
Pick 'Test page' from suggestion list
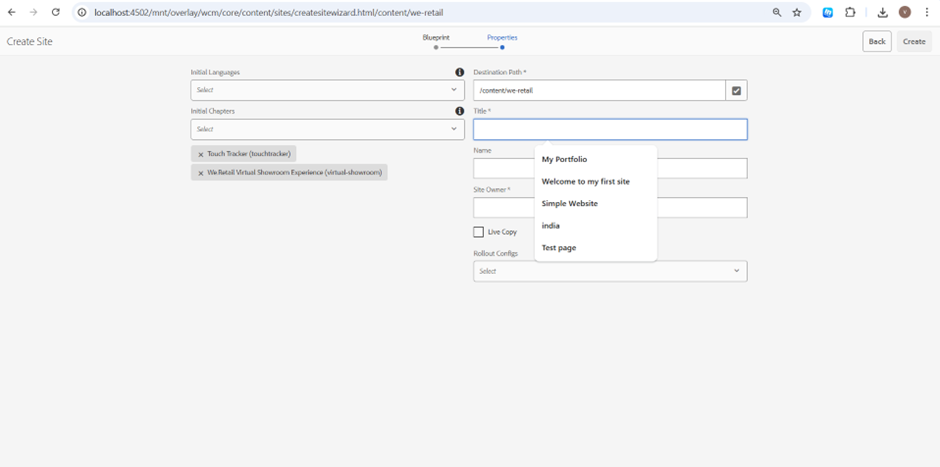coord(559,247)
